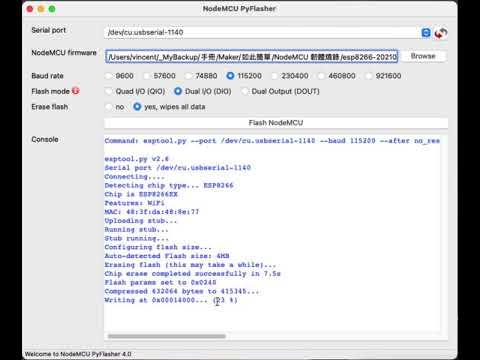Image resolution: width=480 pixels, height=360 pixels.
Task: Select the 57600 baud rate
Action: tap(147, 76)
